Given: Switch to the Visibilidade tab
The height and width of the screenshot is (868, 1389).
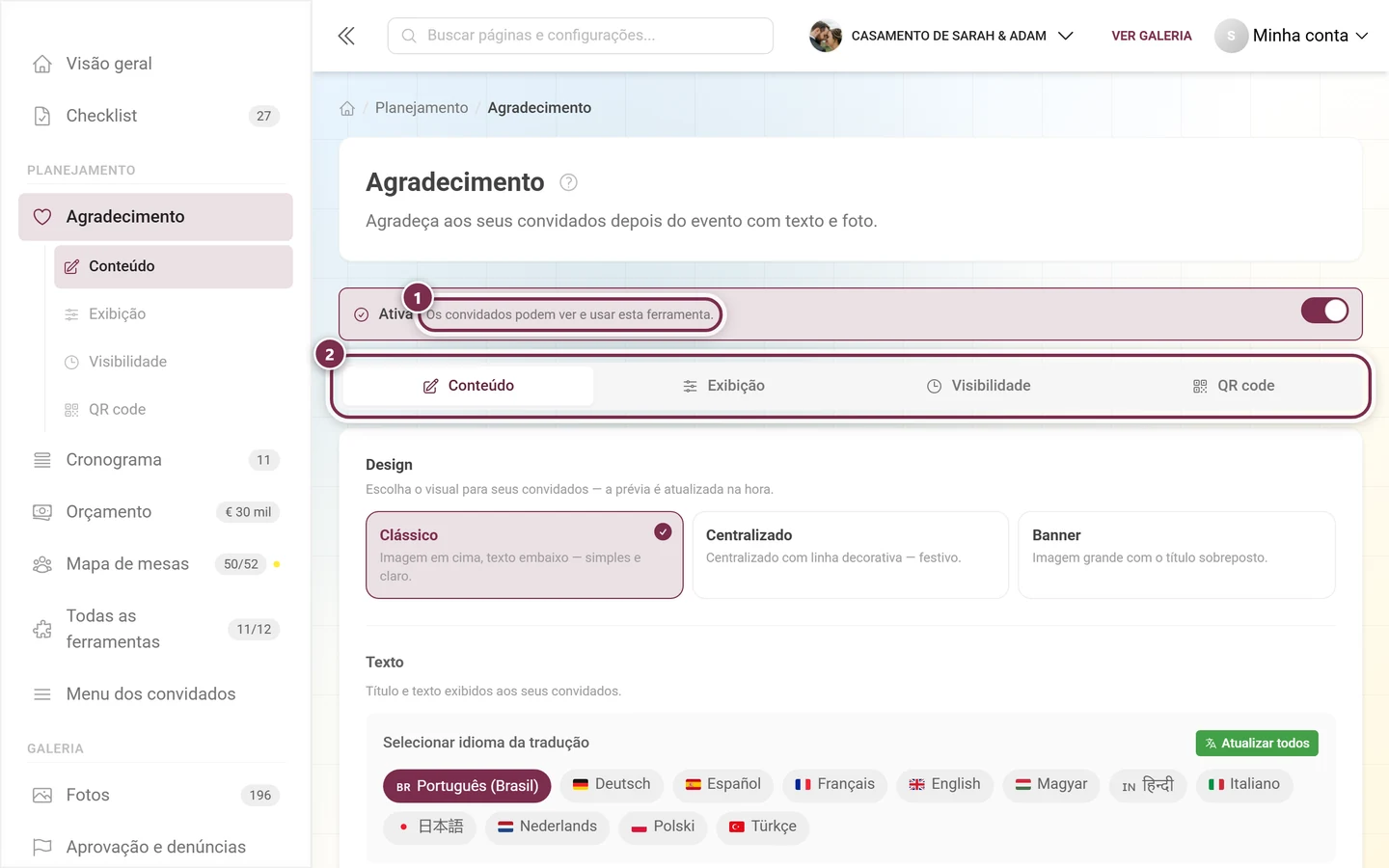Looking at the screenshot, I should pos(979,386).
